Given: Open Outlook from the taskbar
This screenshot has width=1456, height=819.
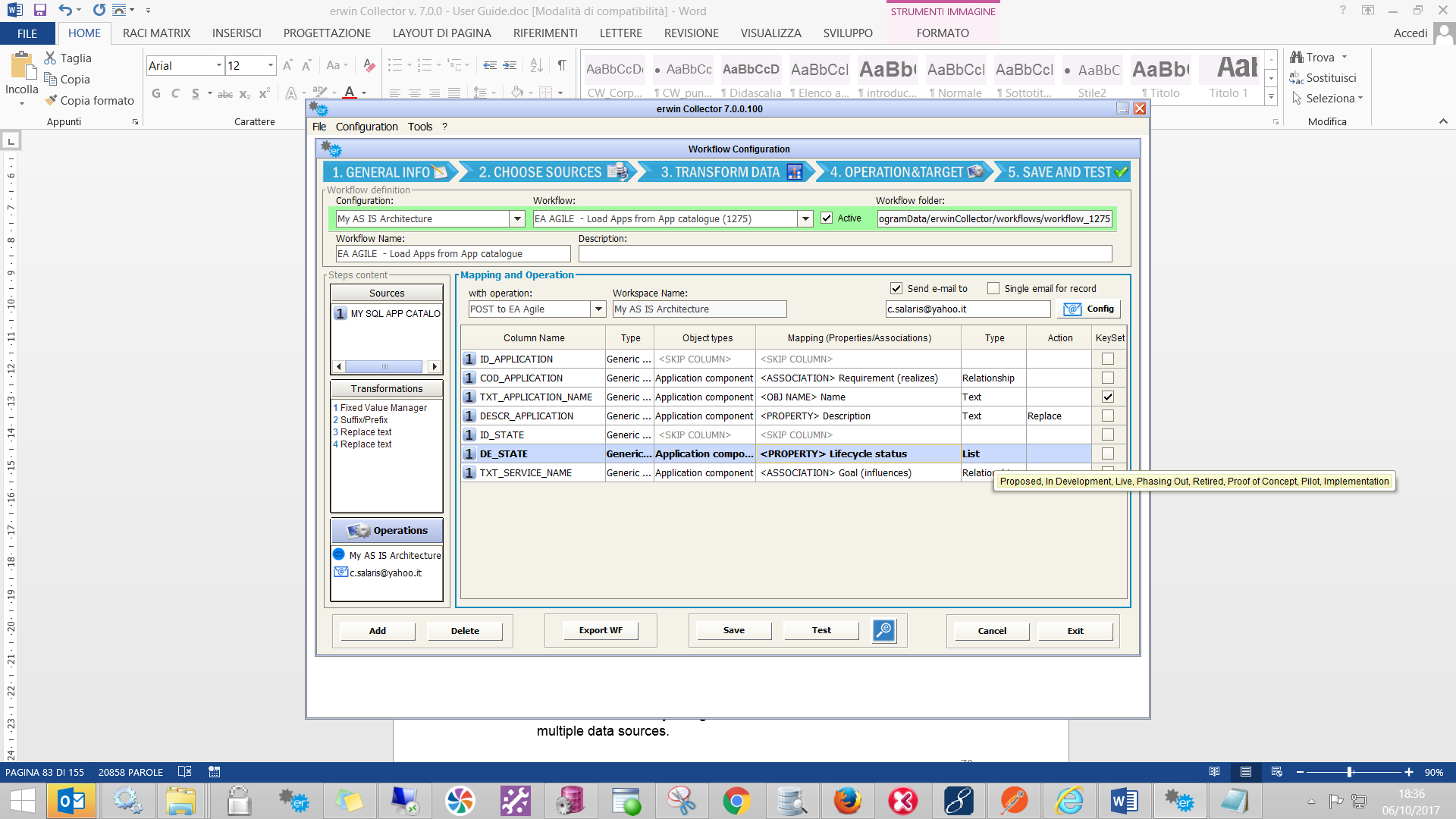Looking at the screenshot, I should [71, 801].
